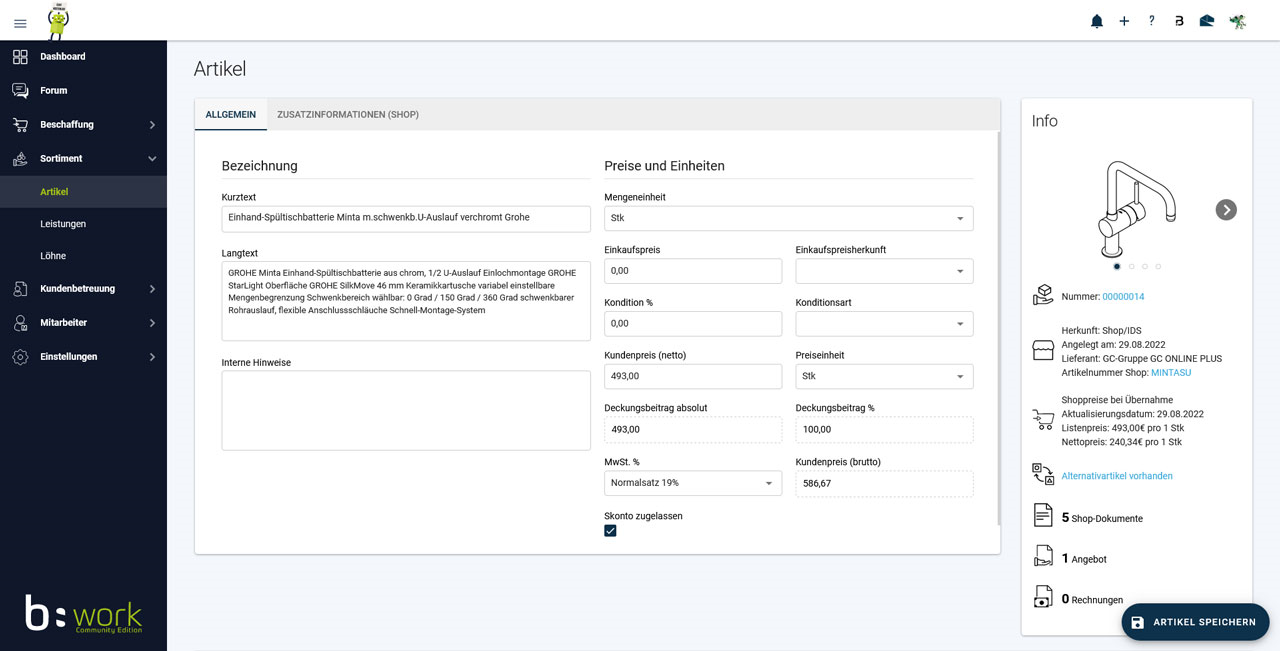Screen dimensions: 1280x651
Task: Open shop article number MINTASU link
Action: pyautogui.click(x=1171, y=373)
